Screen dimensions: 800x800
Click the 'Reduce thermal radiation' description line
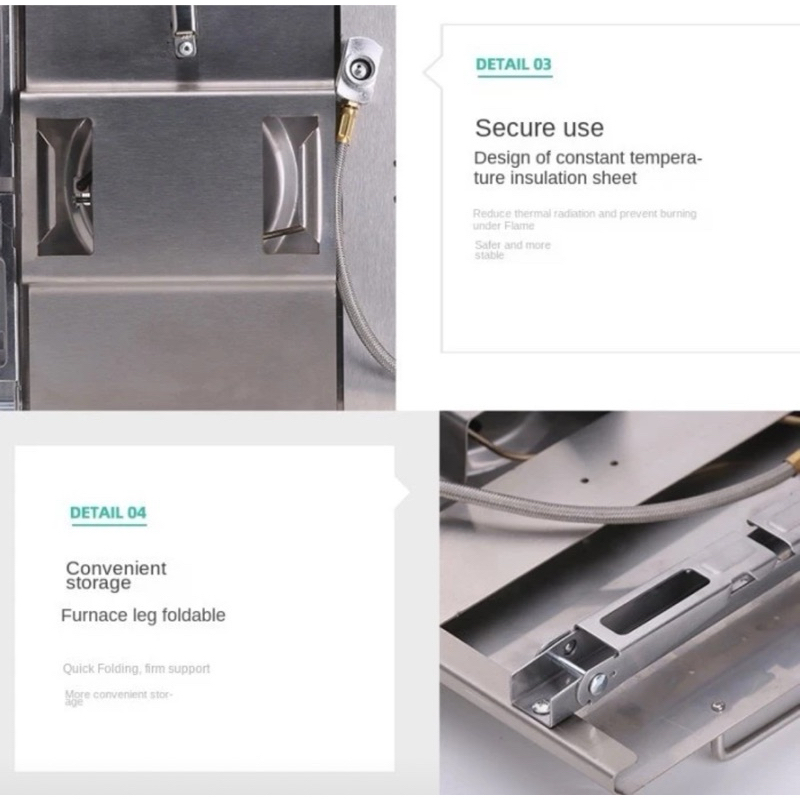pyautogui.click(x=584, y=219)
